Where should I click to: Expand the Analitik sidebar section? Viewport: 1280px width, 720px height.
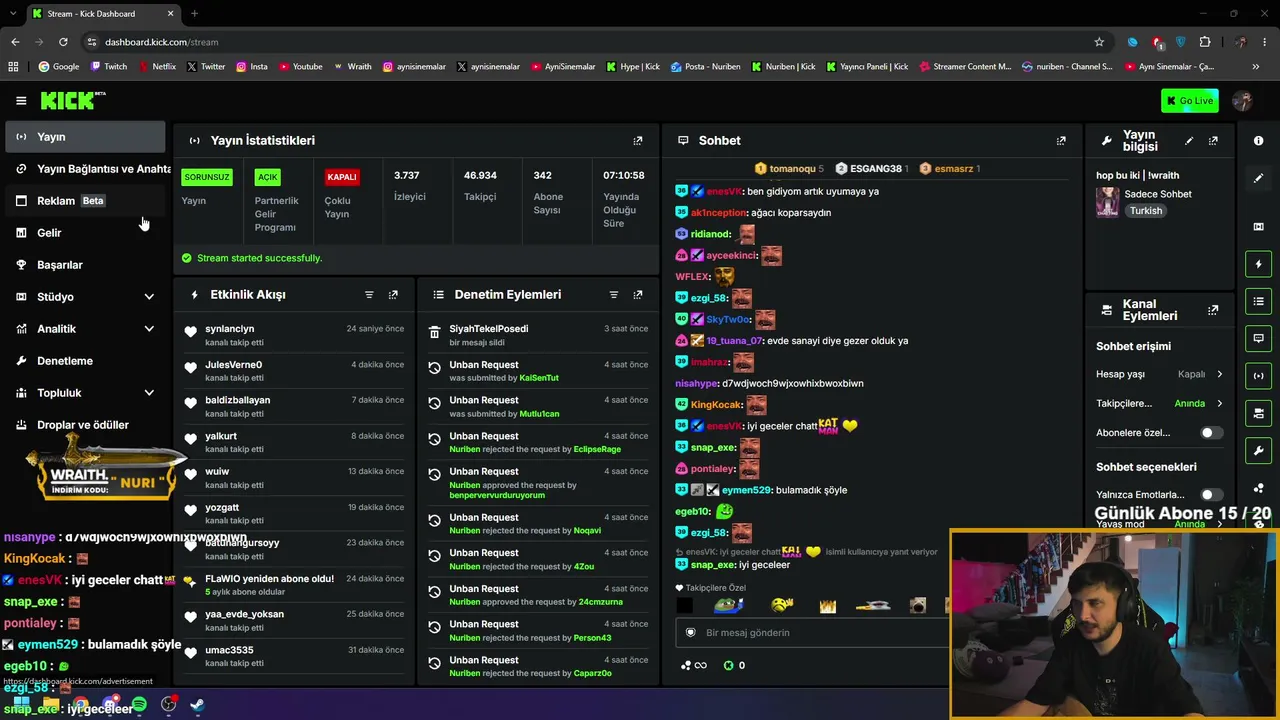[149, 329]
